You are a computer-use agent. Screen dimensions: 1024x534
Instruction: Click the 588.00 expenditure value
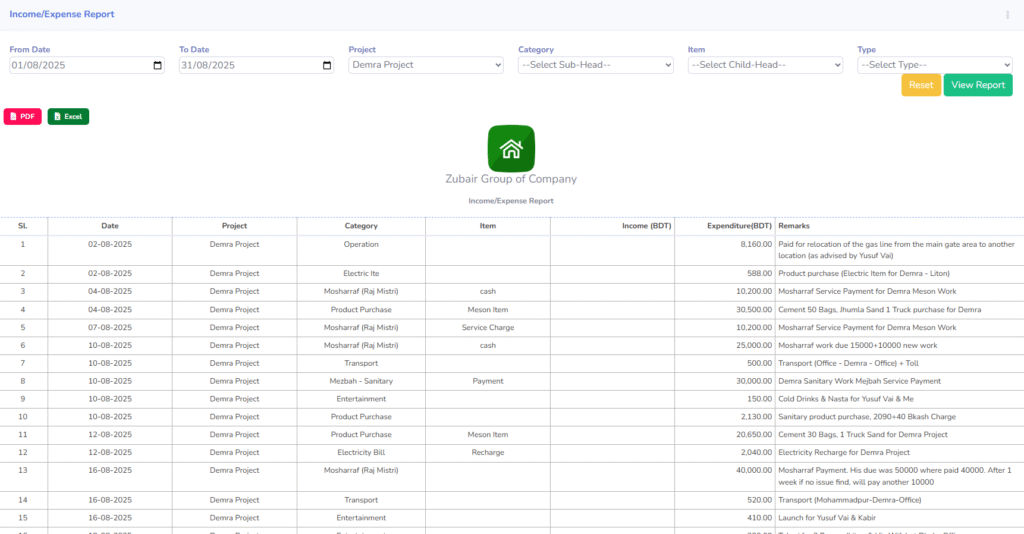tap(760, 274)
